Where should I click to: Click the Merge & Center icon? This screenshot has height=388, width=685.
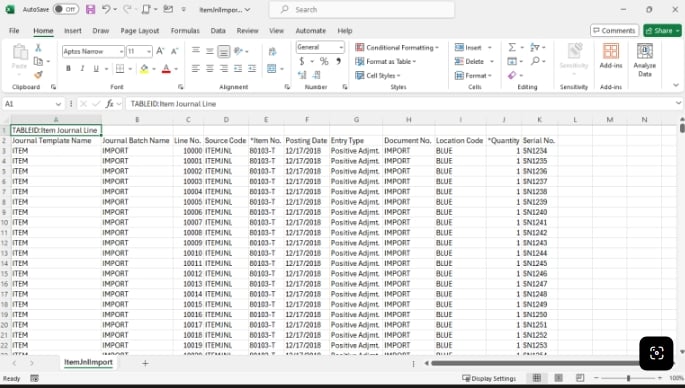tap(272, 69)
